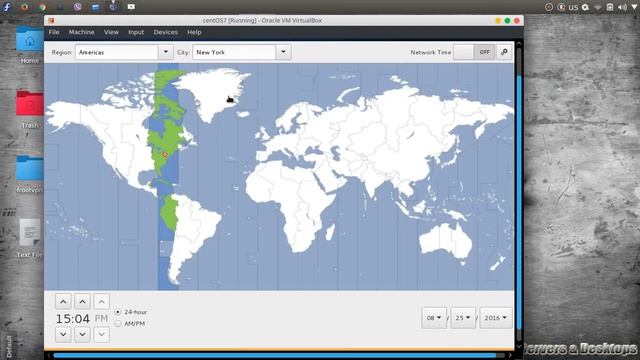Open the month 08 dropdown
The image size is (640, 360).
[434, 318]
